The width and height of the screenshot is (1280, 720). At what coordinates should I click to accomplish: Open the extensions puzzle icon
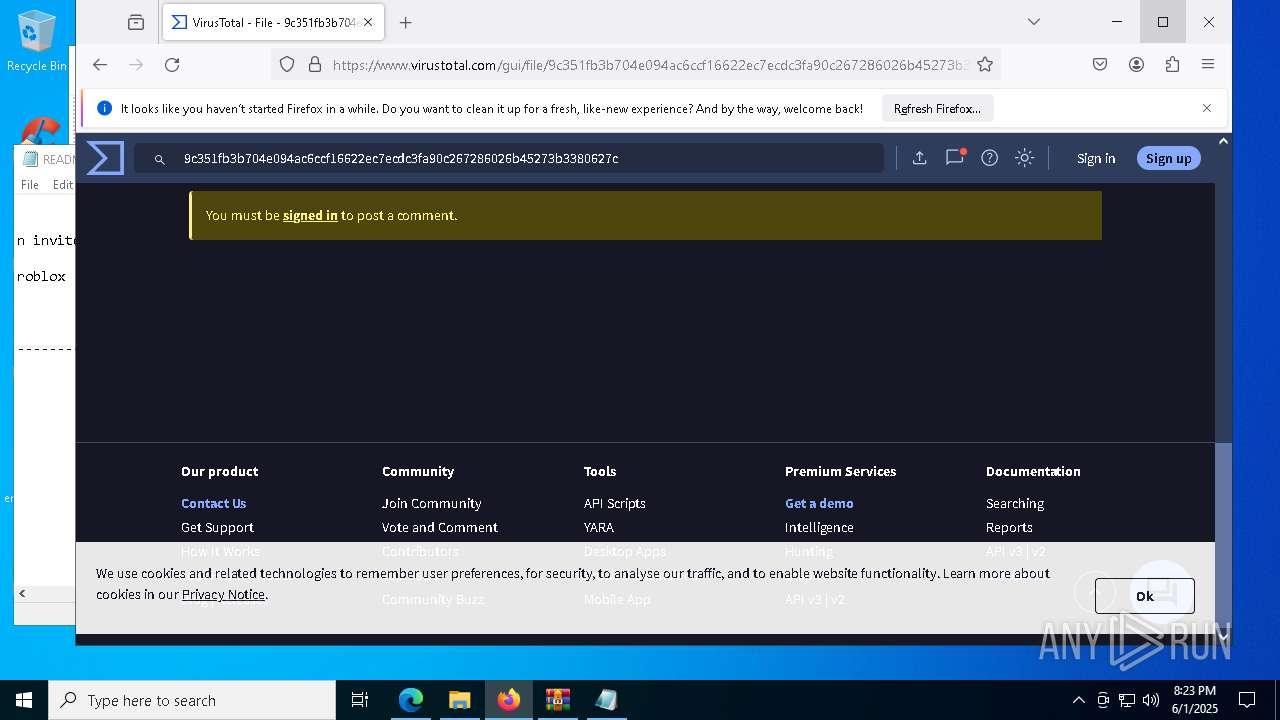pyautogui.click(x=1172, y=64)
